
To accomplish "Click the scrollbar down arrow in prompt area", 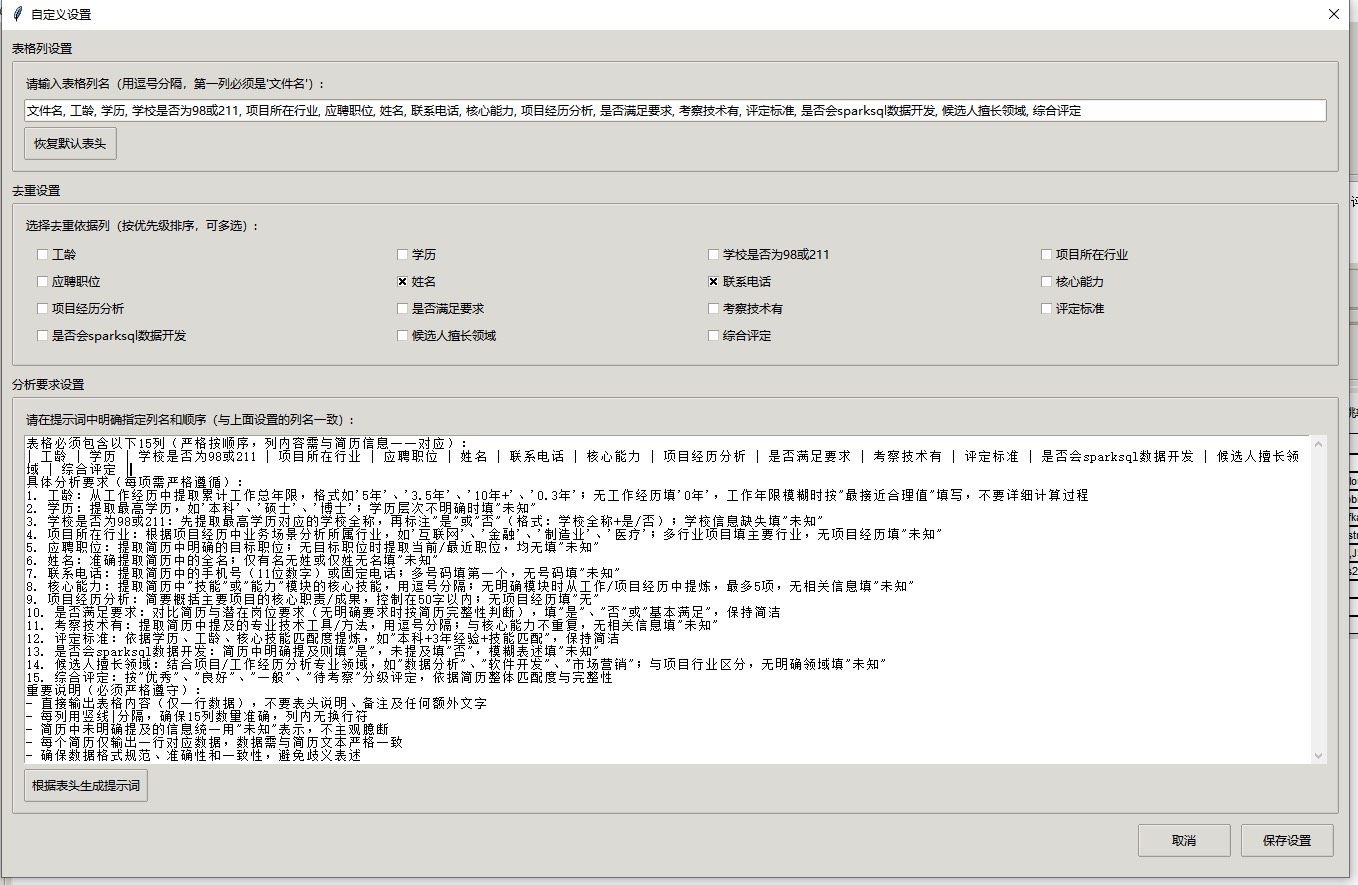I will (1318, 755).
